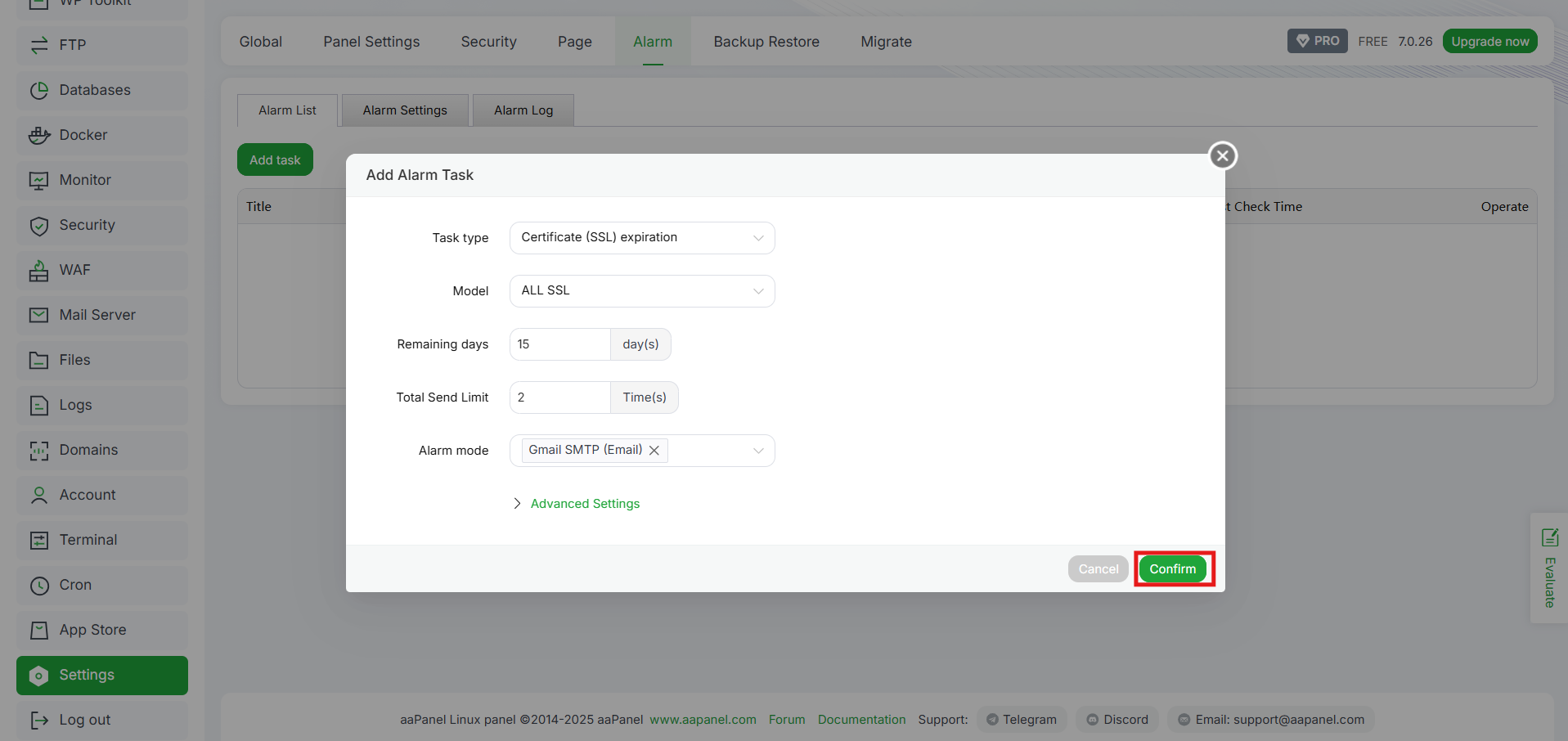Expand Advanced Settings section
Screen dimensions: 1568x741
coord(577,504)
